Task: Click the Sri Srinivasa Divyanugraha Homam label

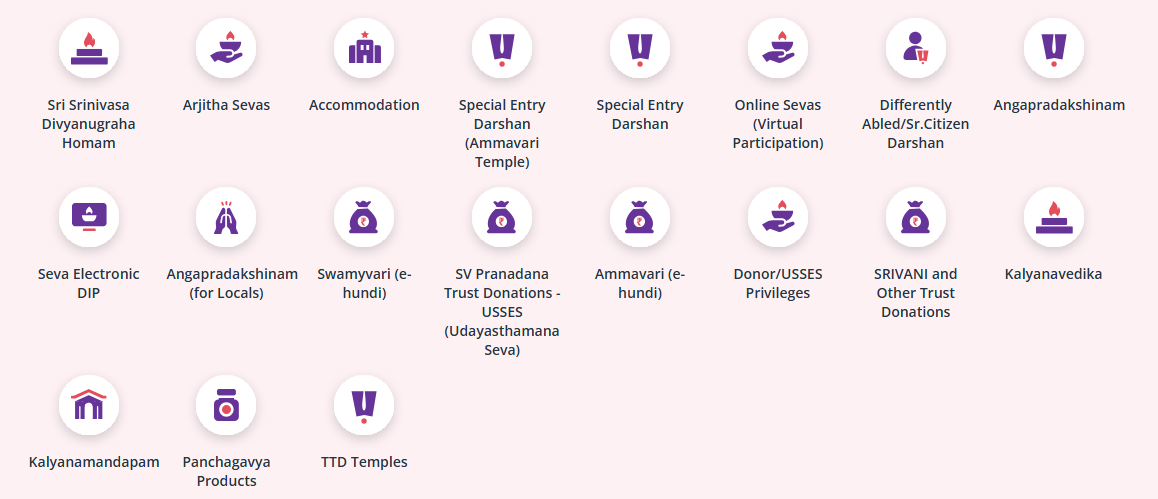Action: pyautogui.click(x=89, y=124)
